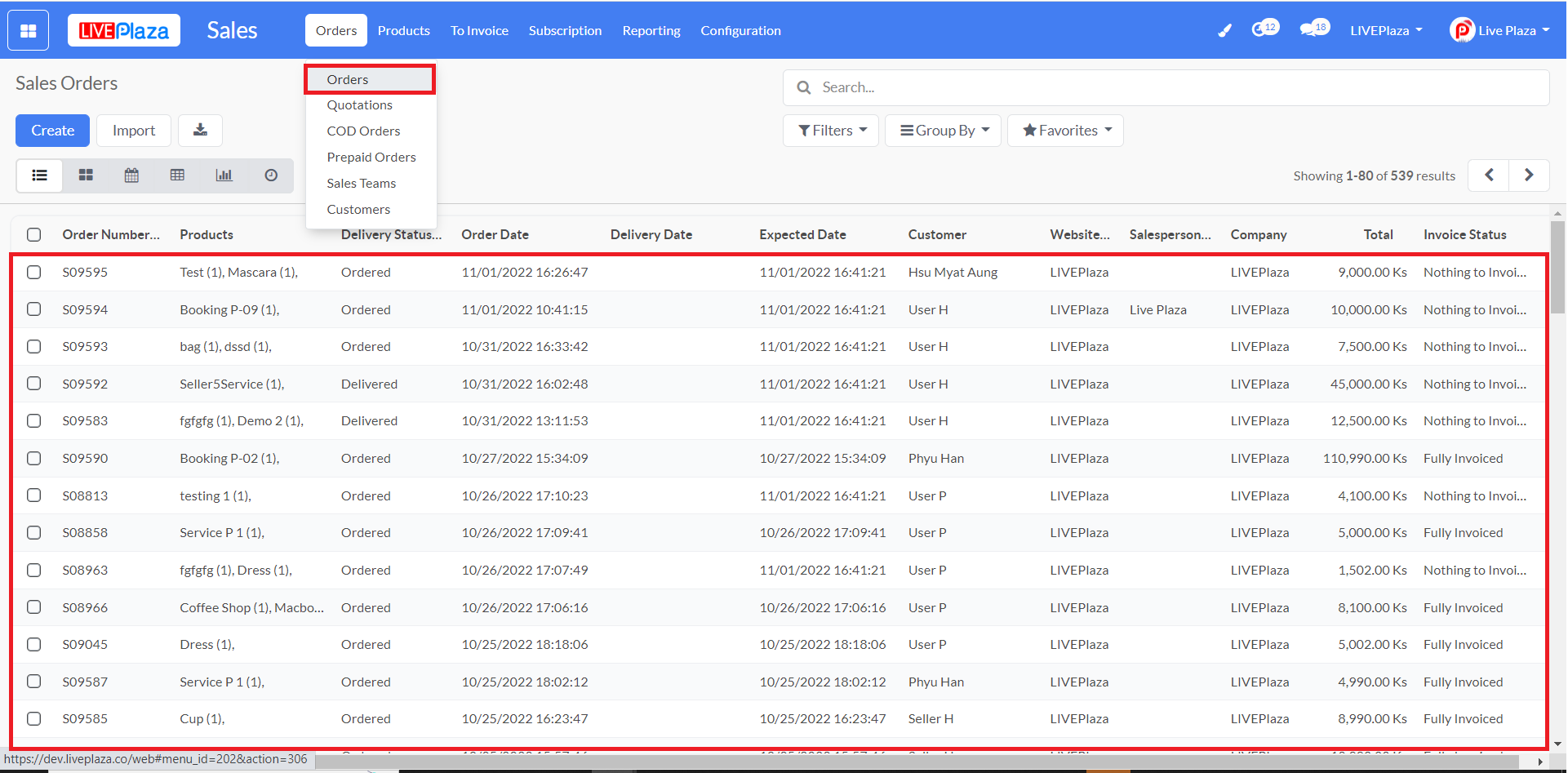Check the box for order S09583
Image resolution: width=1568 pixels, height=773 pixels.
click(33, 421)
